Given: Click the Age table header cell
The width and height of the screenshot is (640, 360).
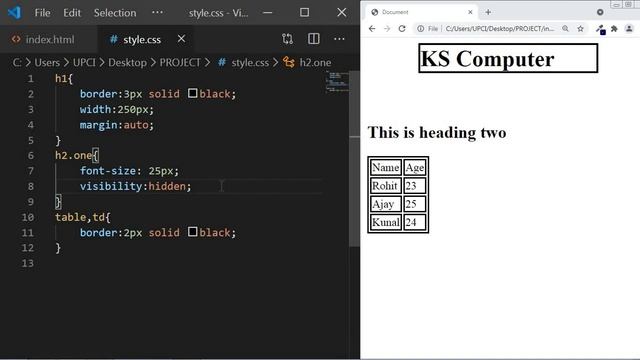Looking at the screenshot, I should (x=415, y=167).
